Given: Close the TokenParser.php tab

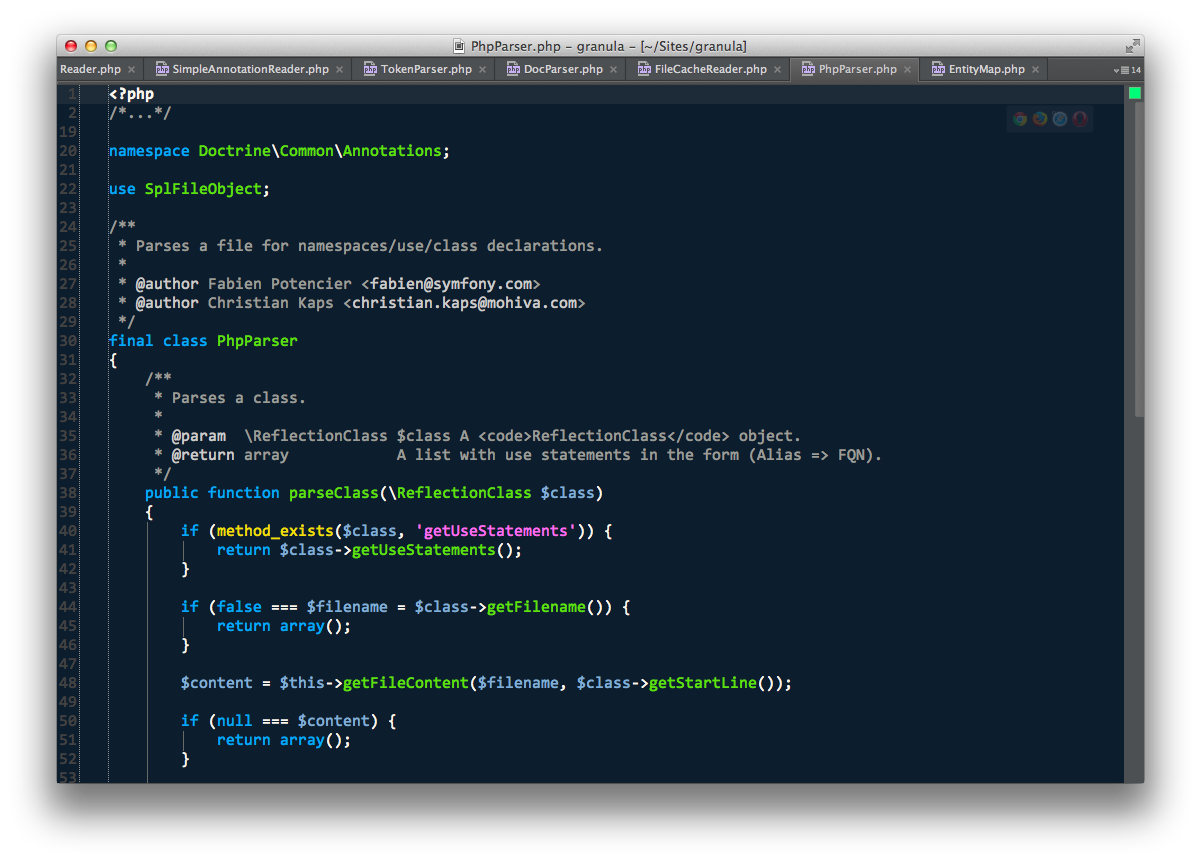Looking at the screenshot, I should (482, 70).
